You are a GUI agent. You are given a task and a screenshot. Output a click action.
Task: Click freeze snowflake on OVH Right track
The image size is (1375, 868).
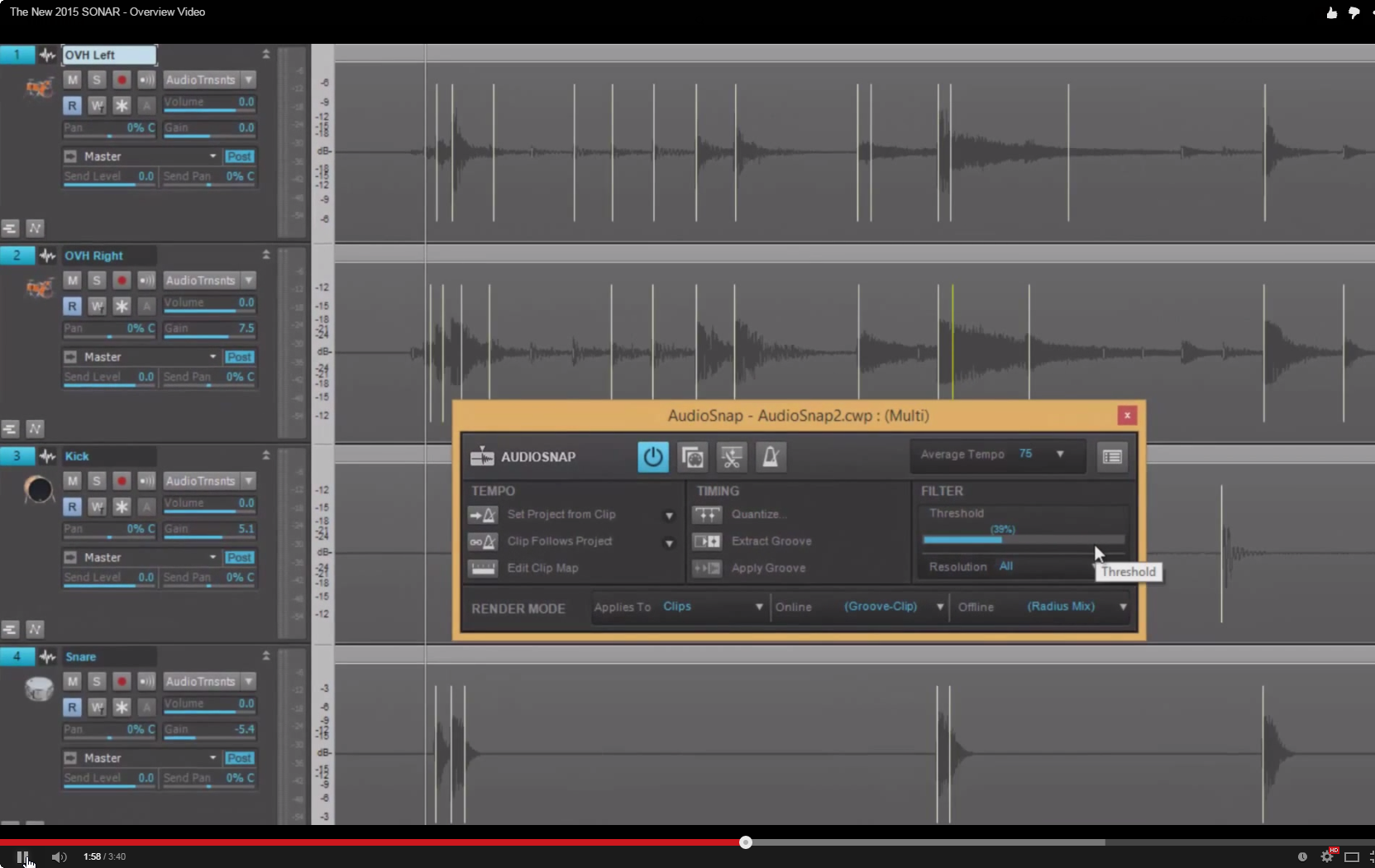click(122, 306)
